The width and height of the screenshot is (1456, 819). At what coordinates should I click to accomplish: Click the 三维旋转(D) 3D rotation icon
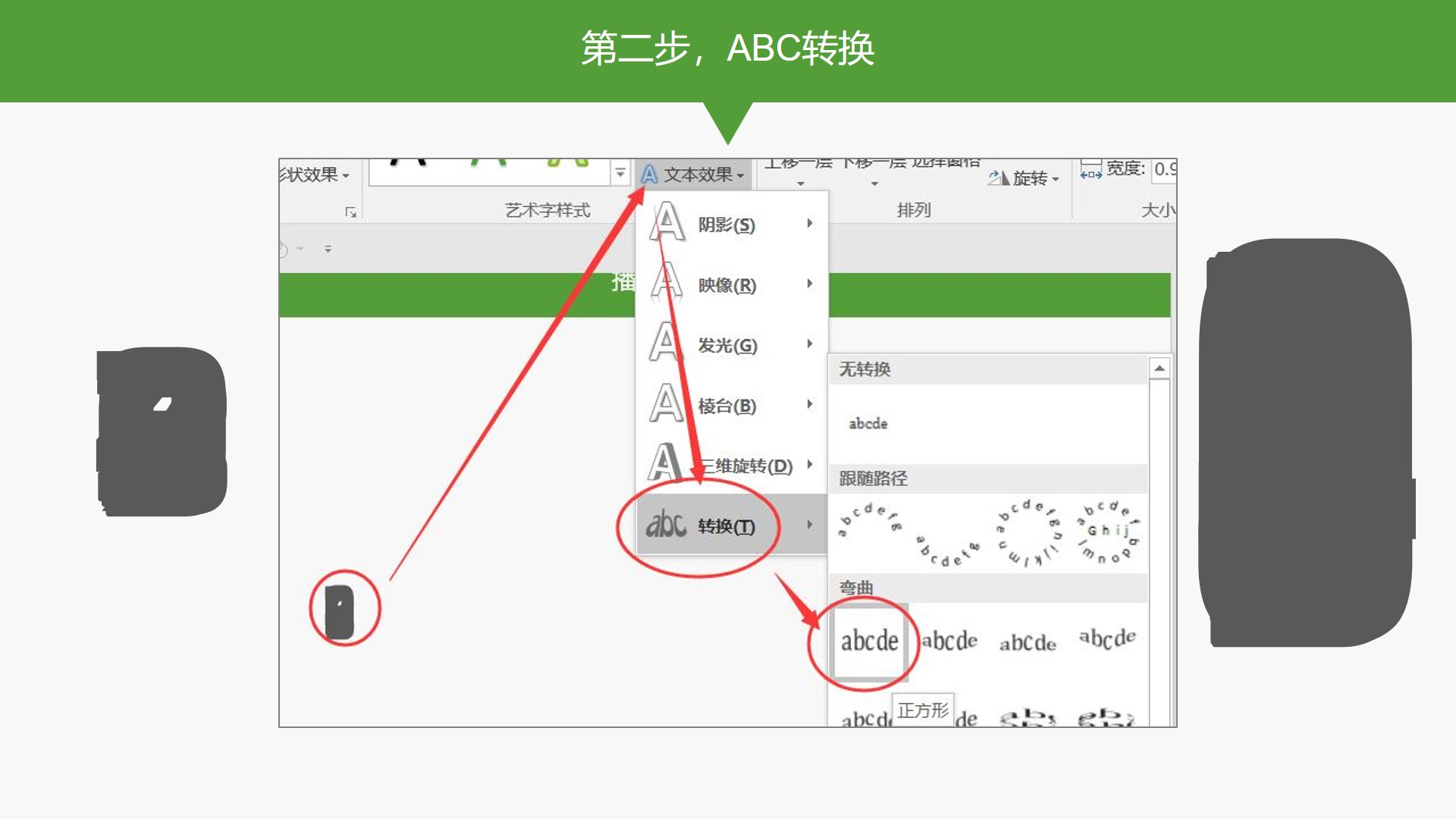(x=664, y=463)
